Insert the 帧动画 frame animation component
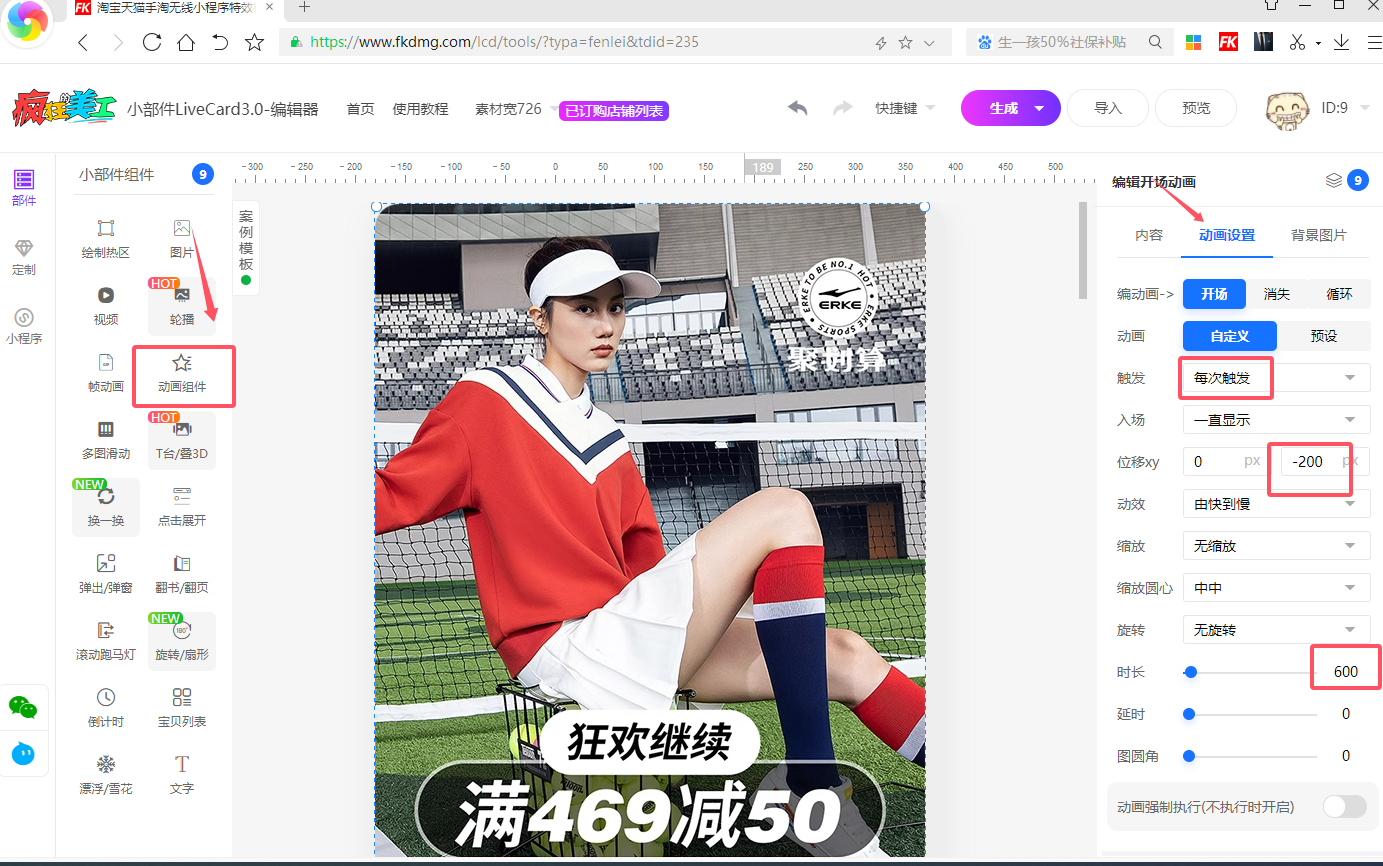 pos(106,373)
